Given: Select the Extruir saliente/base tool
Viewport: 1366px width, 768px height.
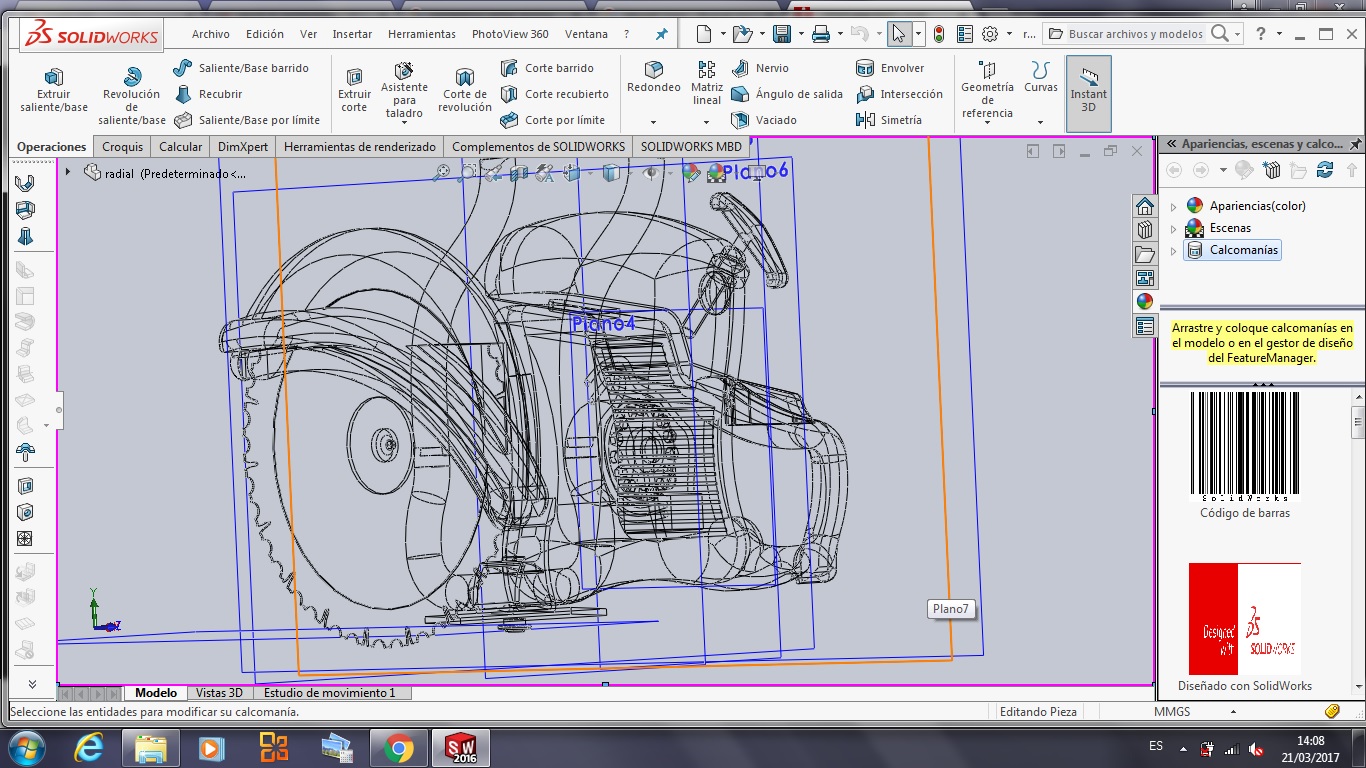Looking at the screenshot, I should click(54, 89).
